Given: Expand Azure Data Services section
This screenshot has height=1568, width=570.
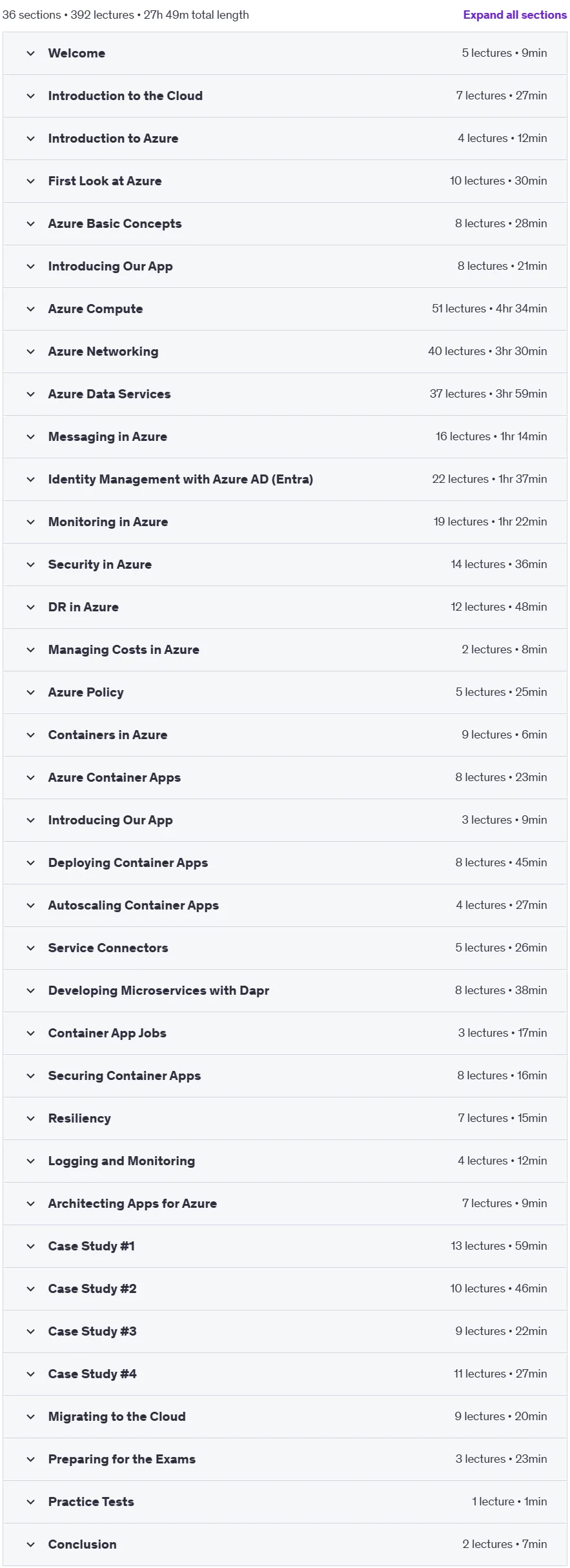Looking at the screenshot, I should (x=285, y=394).
